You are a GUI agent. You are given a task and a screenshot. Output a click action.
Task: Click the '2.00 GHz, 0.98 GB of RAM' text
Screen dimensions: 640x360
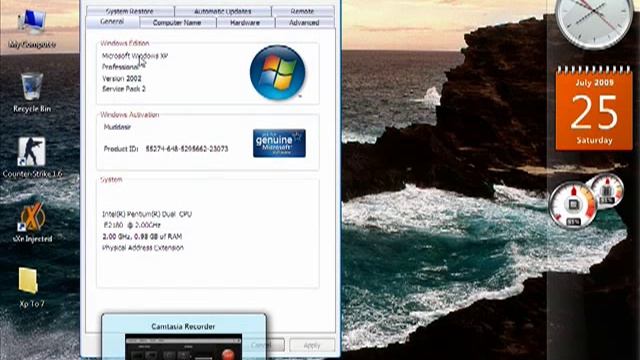(142, 236)
